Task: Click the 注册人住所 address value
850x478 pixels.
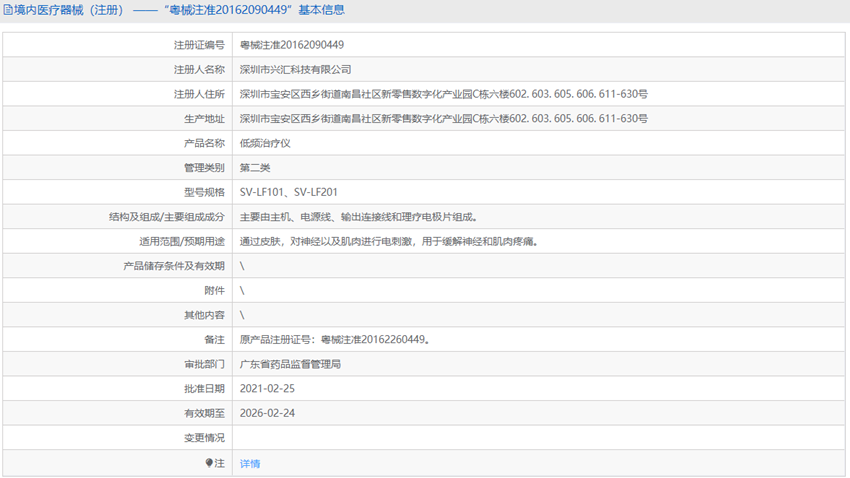Action: pos(443,94)
